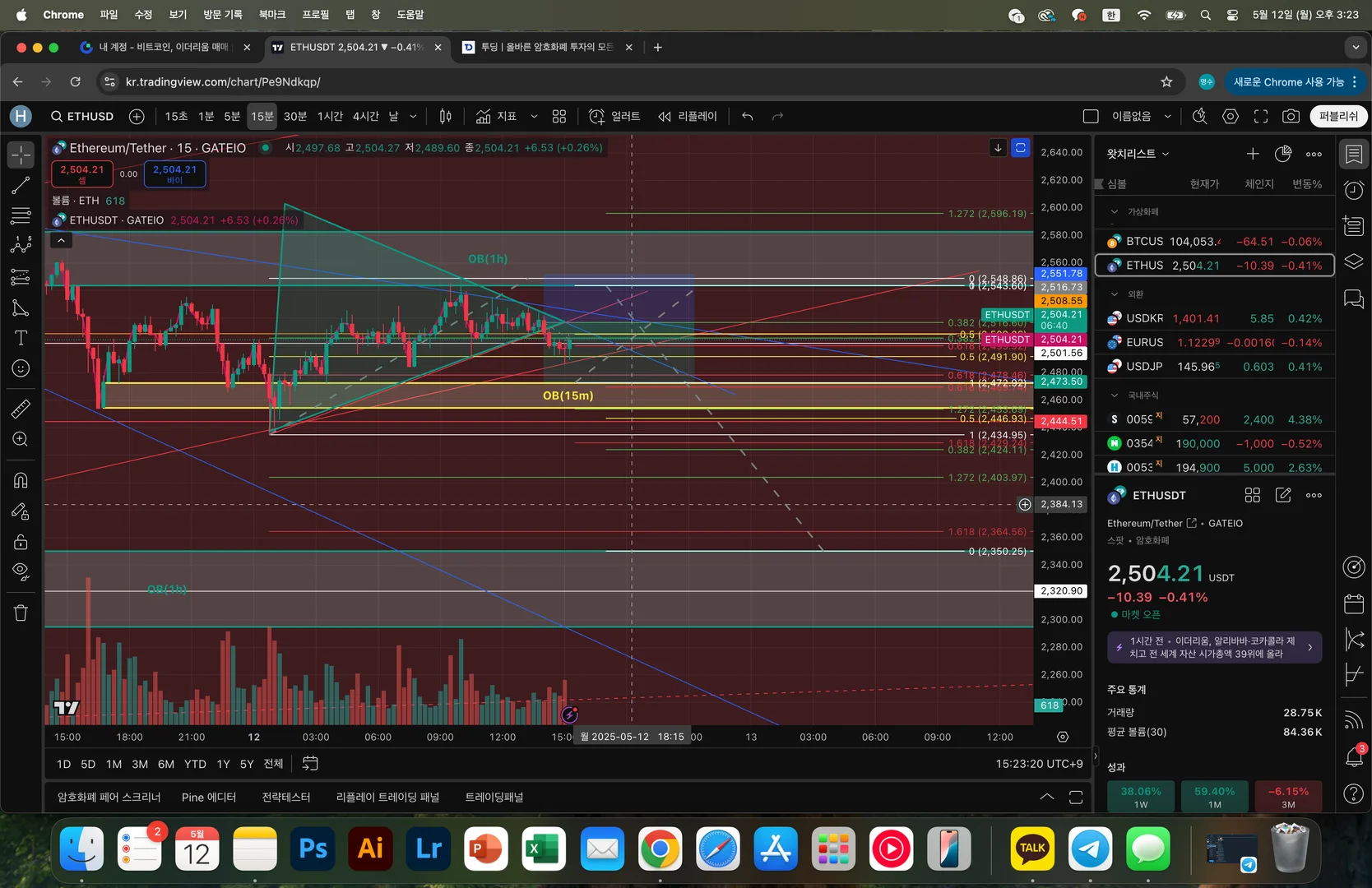Open the measure ruler tool

tap(21, 409)
